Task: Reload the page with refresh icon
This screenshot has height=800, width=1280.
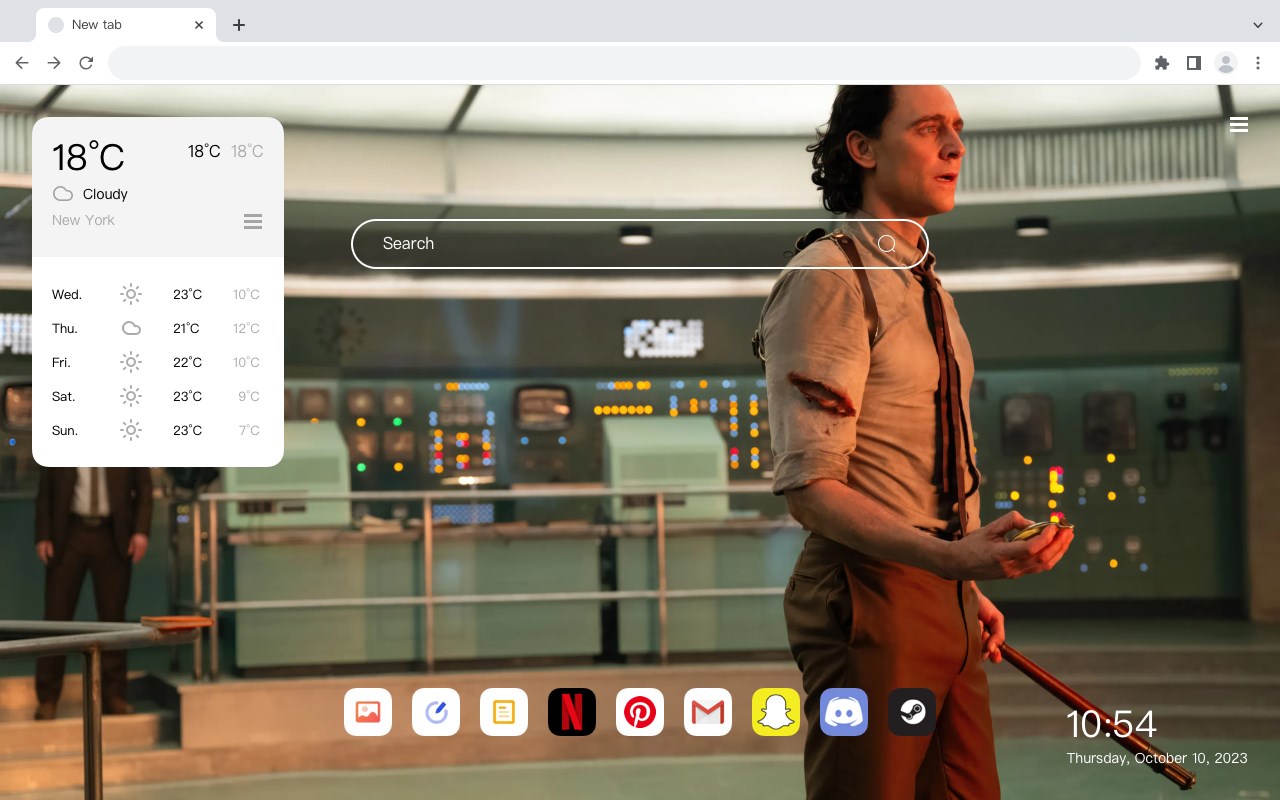Action: (86, 63)
